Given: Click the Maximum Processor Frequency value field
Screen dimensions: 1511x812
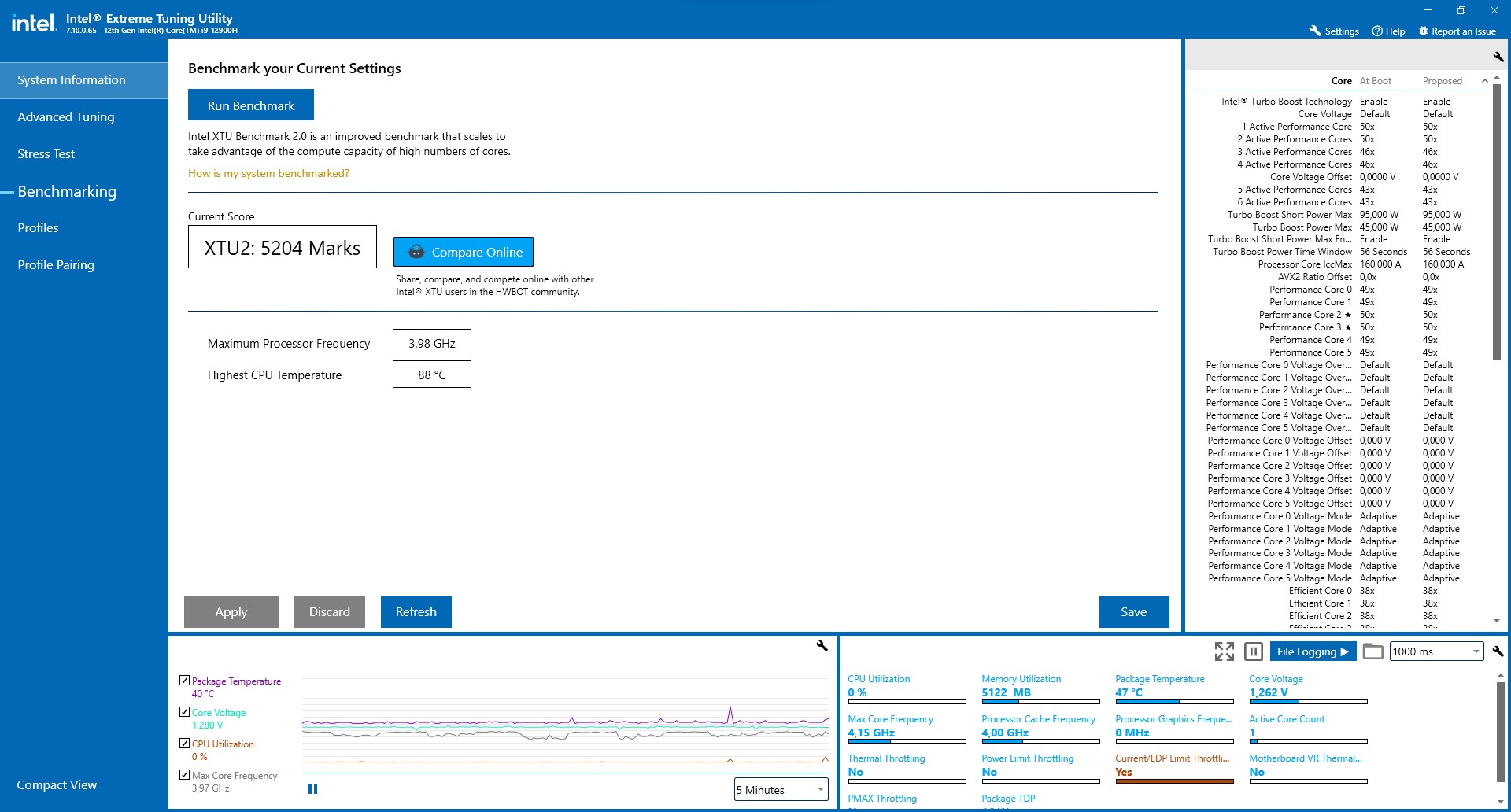Looking at the screenshot, I should (x=432, y=343).
